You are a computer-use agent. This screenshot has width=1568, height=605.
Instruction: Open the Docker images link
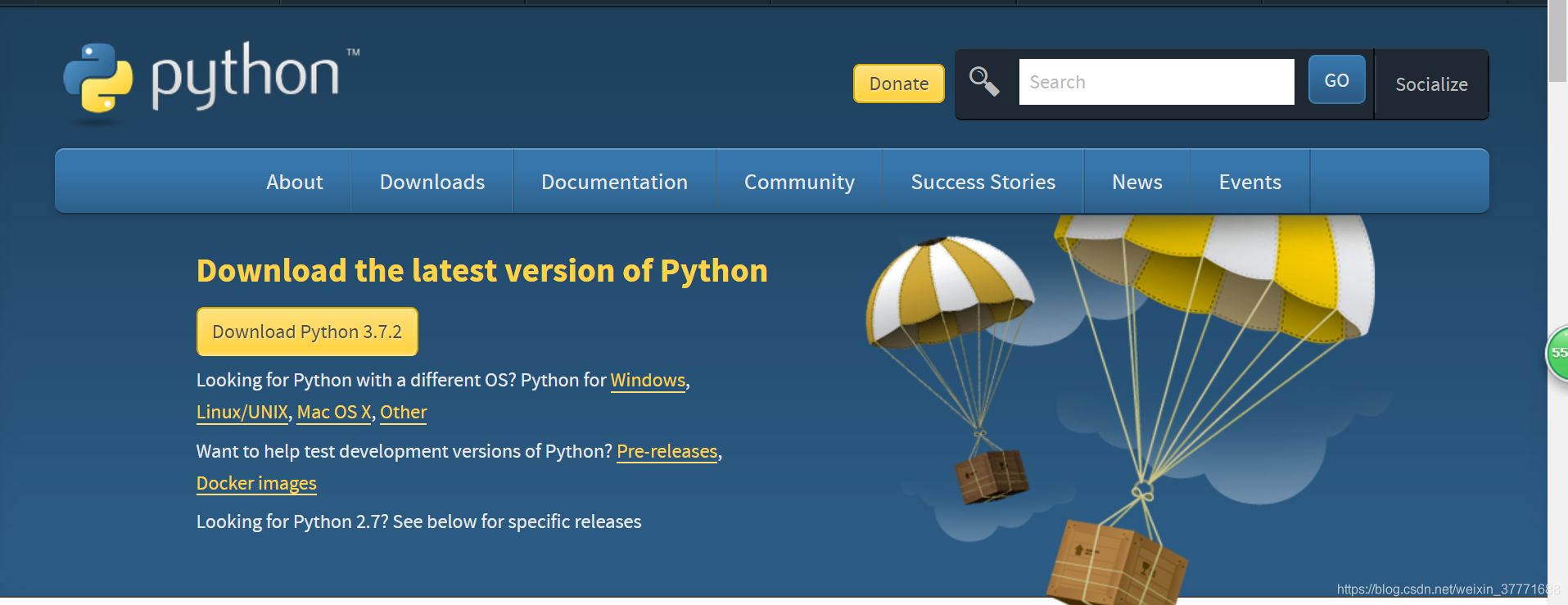coord(256,483)
